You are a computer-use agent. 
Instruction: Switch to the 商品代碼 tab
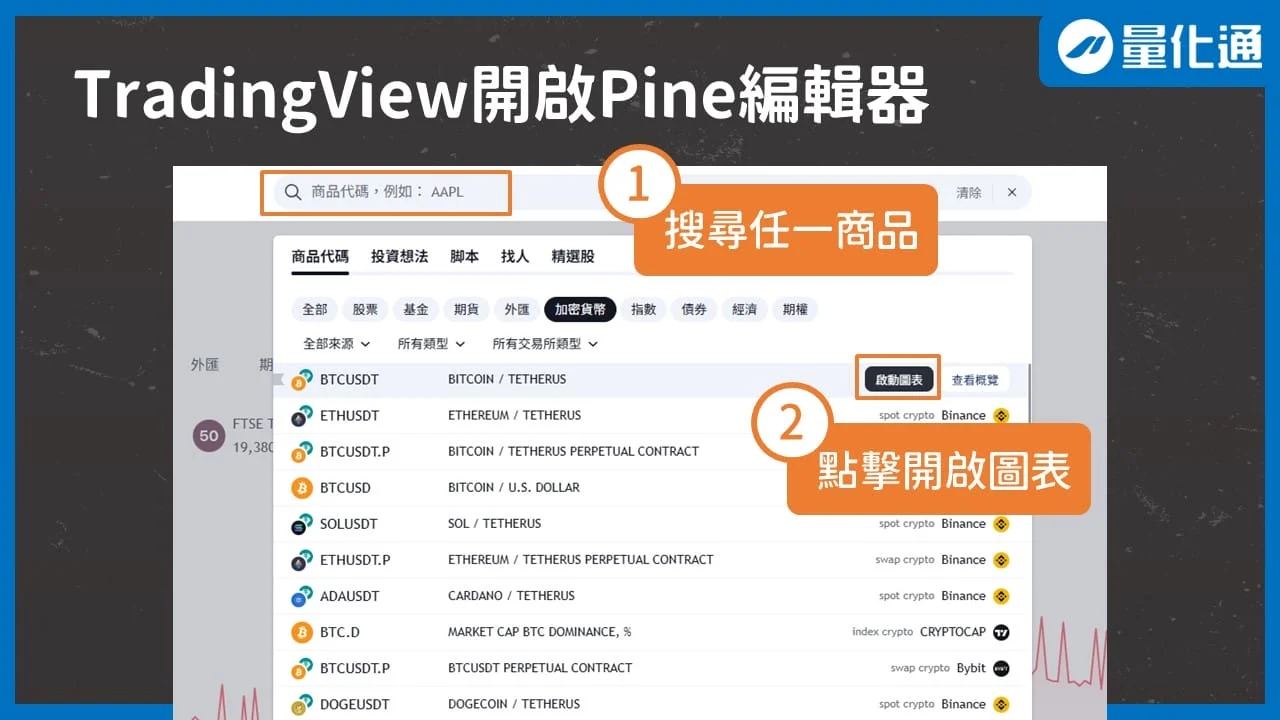[320, 257]
